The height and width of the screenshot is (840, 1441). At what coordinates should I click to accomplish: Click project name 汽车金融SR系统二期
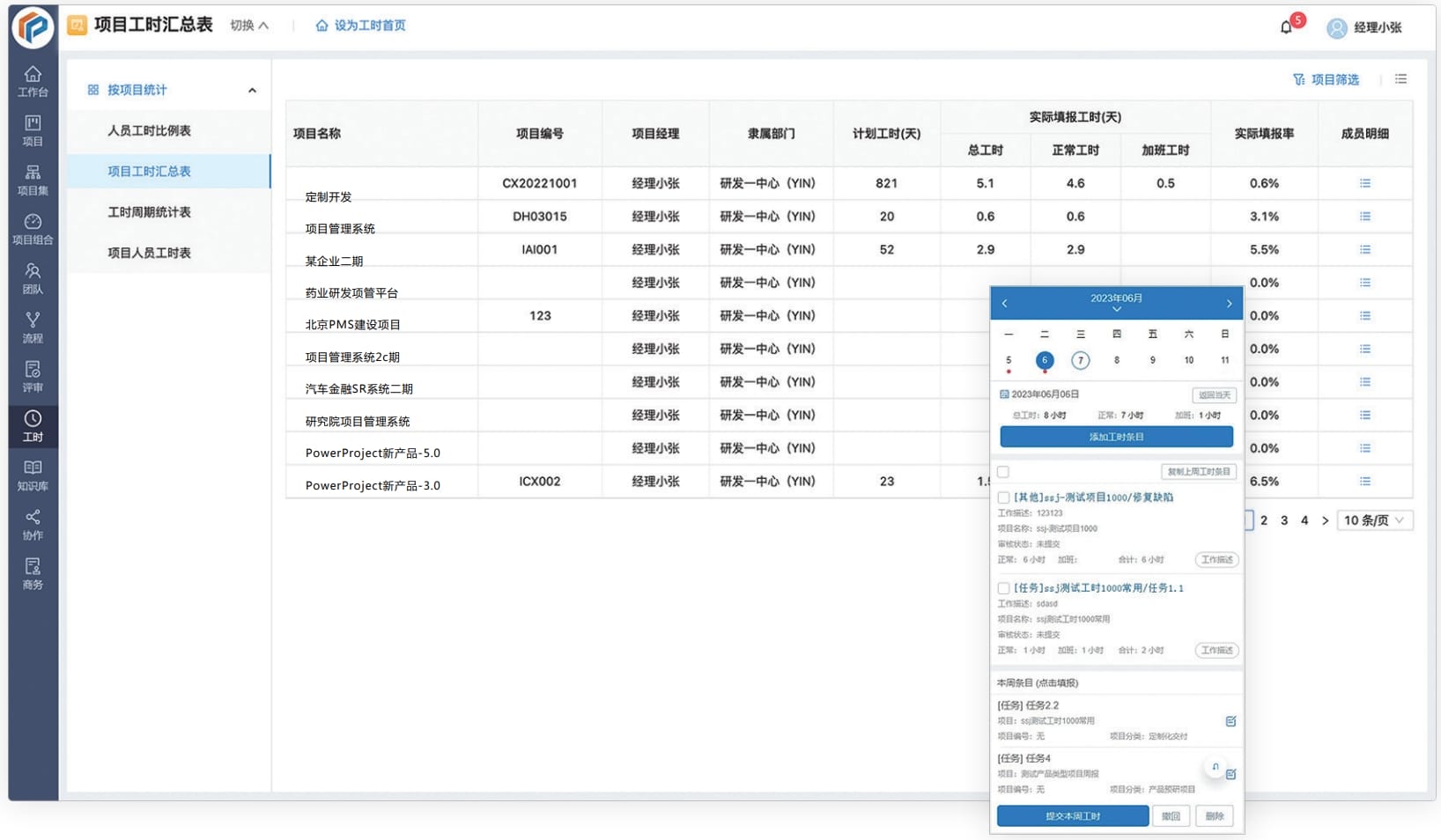[x=358, y=389]
